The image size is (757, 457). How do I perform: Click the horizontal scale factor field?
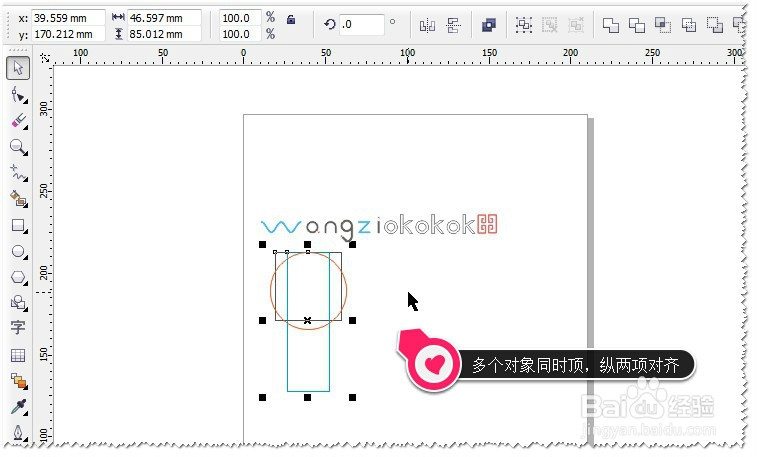coord(240,18)
